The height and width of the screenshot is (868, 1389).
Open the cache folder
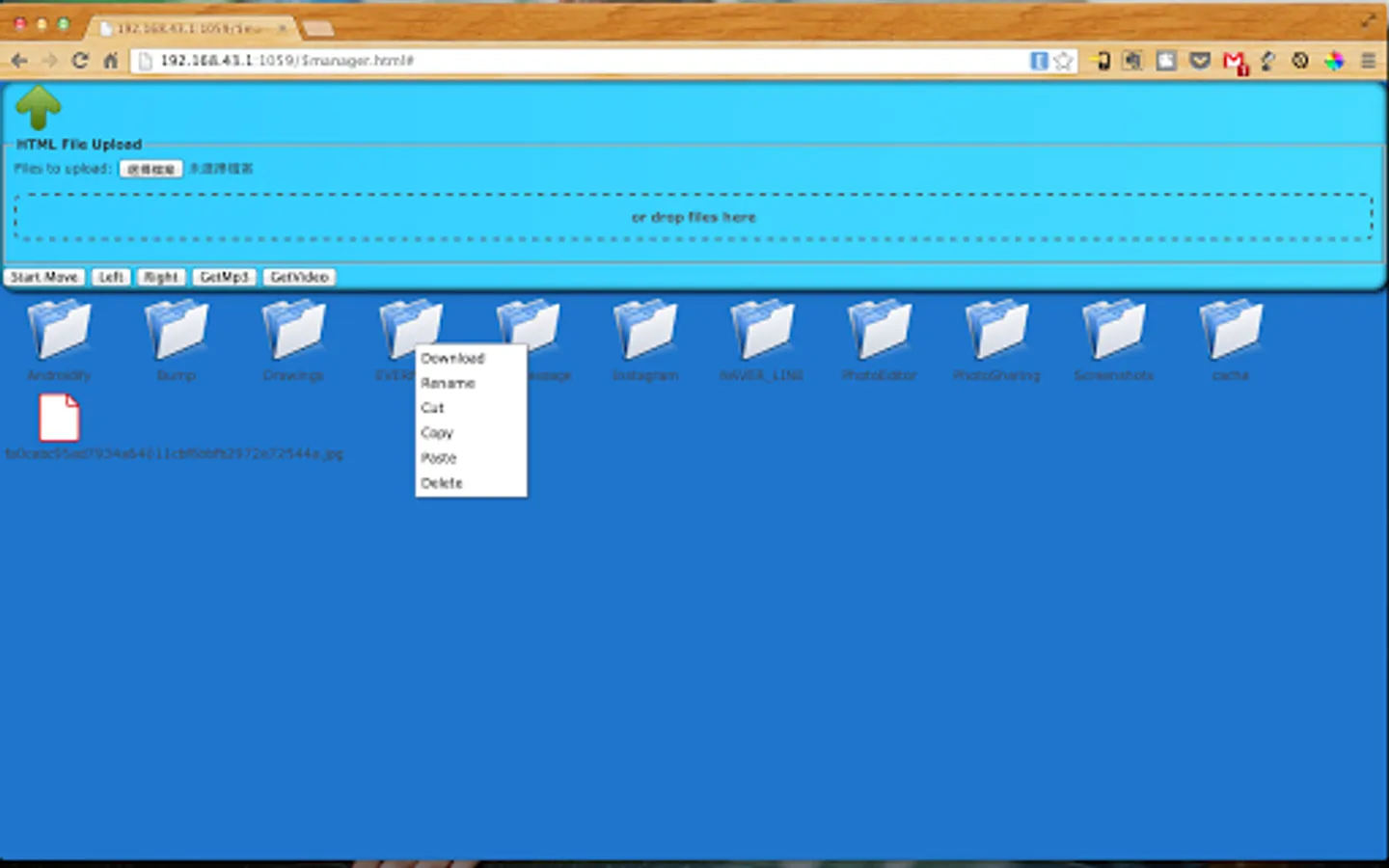1232,333
